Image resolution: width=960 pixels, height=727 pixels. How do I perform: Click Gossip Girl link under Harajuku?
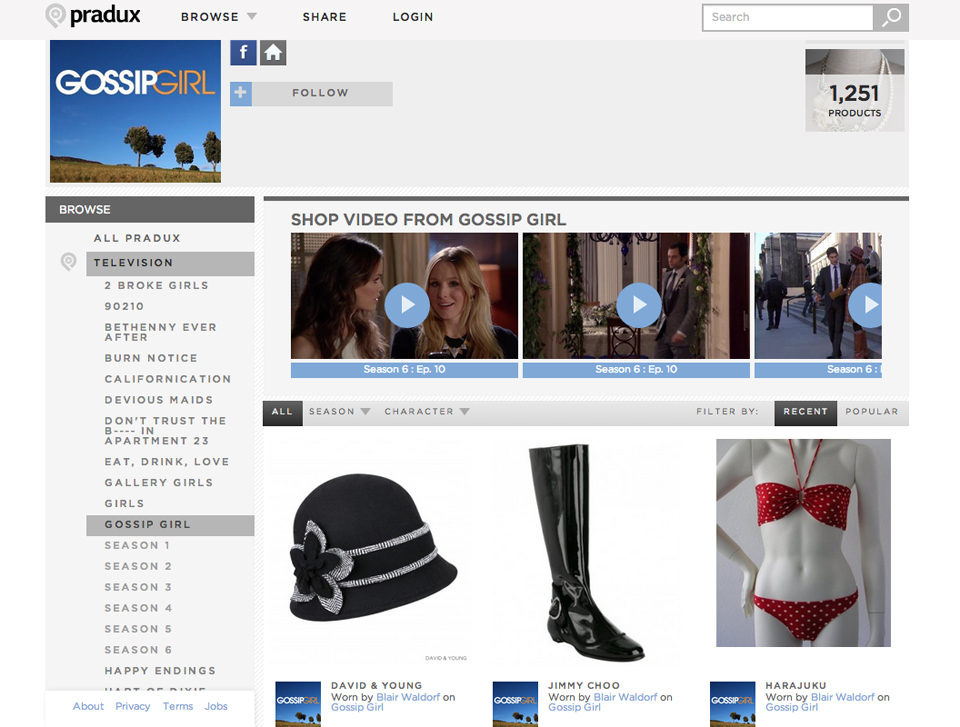pyautogui.click(x=792, y=707)
